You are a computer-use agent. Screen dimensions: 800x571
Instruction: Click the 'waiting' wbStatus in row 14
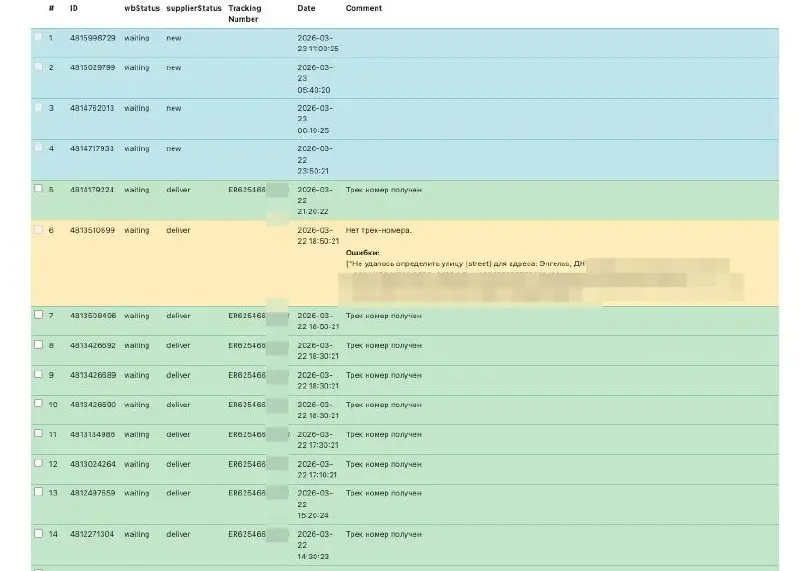coord(137,534)
